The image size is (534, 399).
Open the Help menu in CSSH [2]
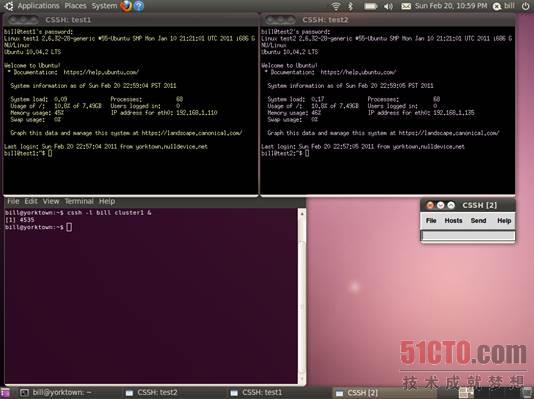coord(504,221)
